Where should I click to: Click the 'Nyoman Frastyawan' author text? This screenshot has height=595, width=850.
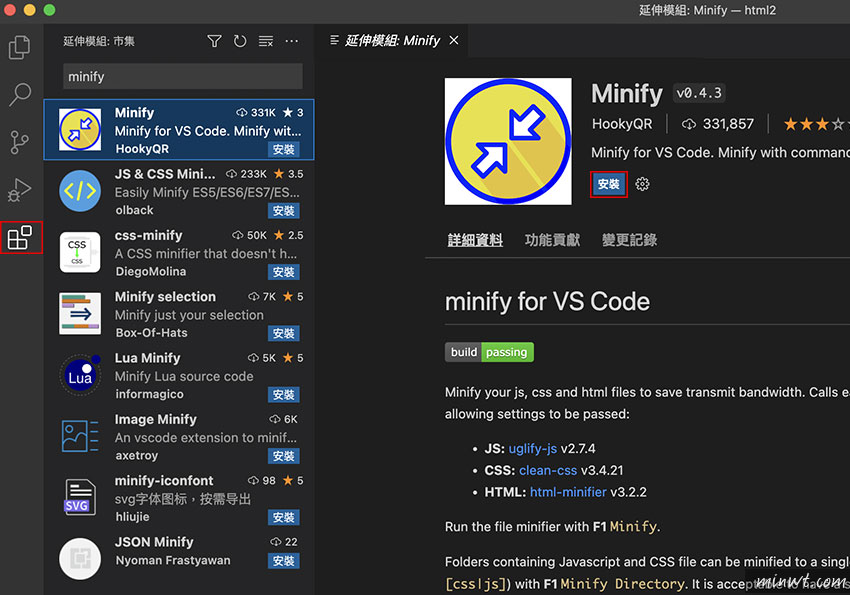173,560
